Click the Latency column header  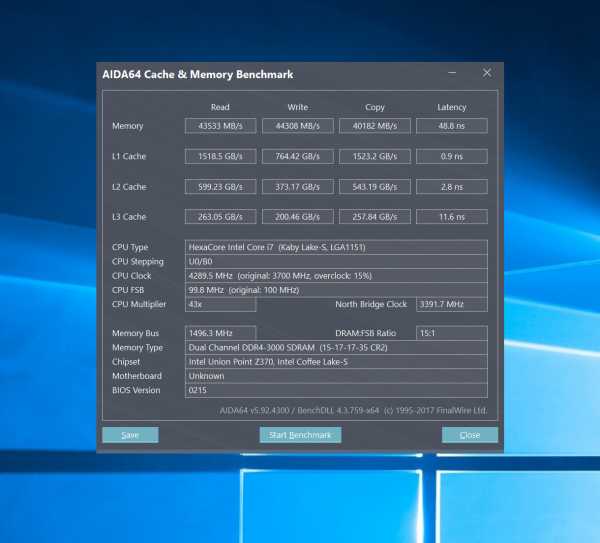tap(452, 108)
